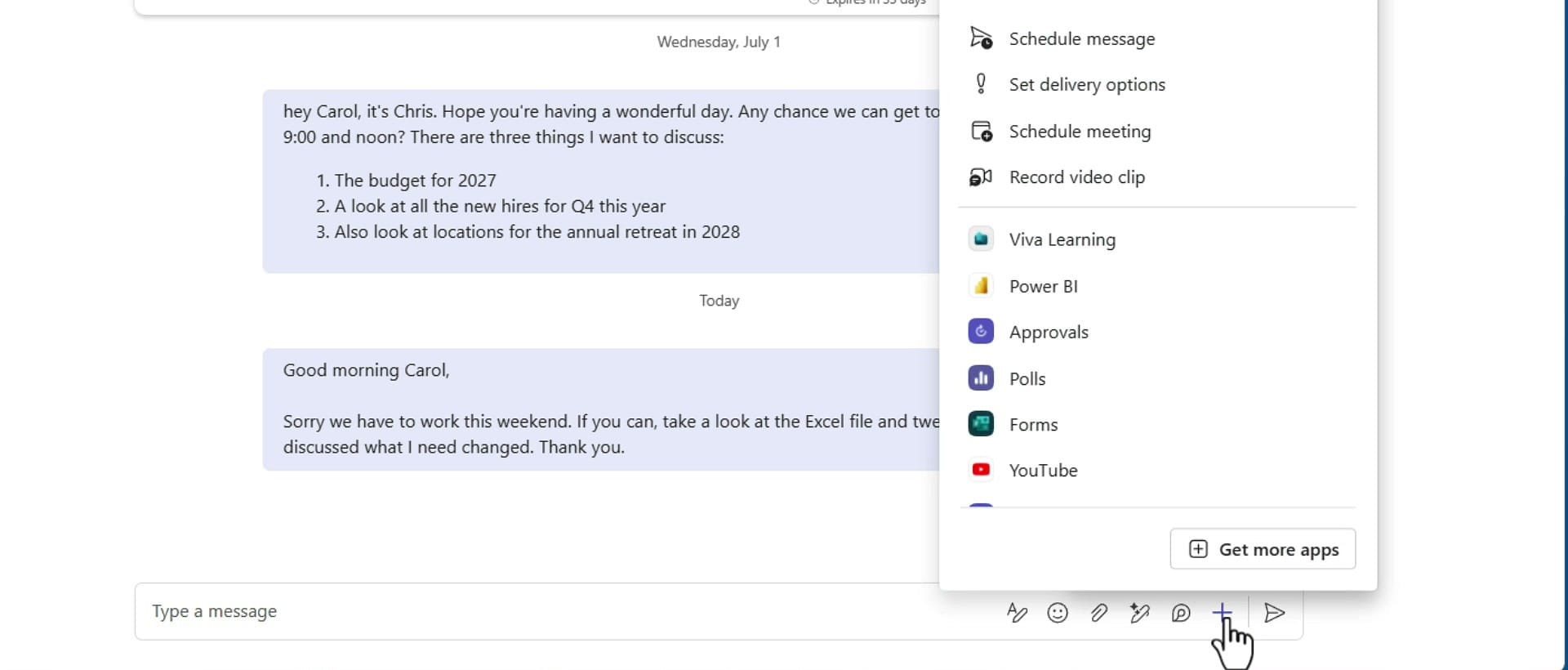Open the Loop components icon
Screen dimensions: 1568x670
pos(1181,613)
